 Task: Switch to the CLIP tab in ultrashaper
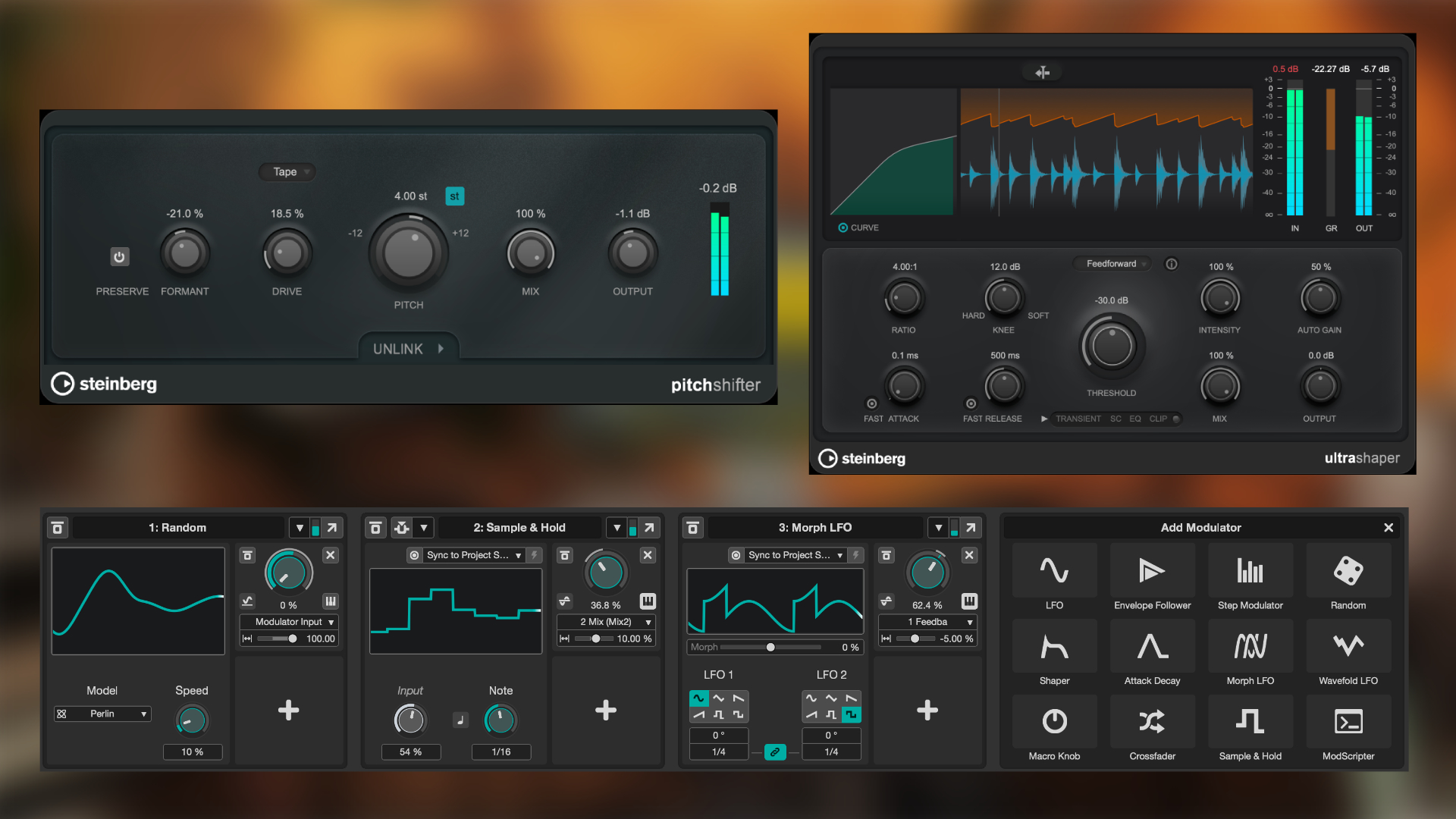point(1159,419)
